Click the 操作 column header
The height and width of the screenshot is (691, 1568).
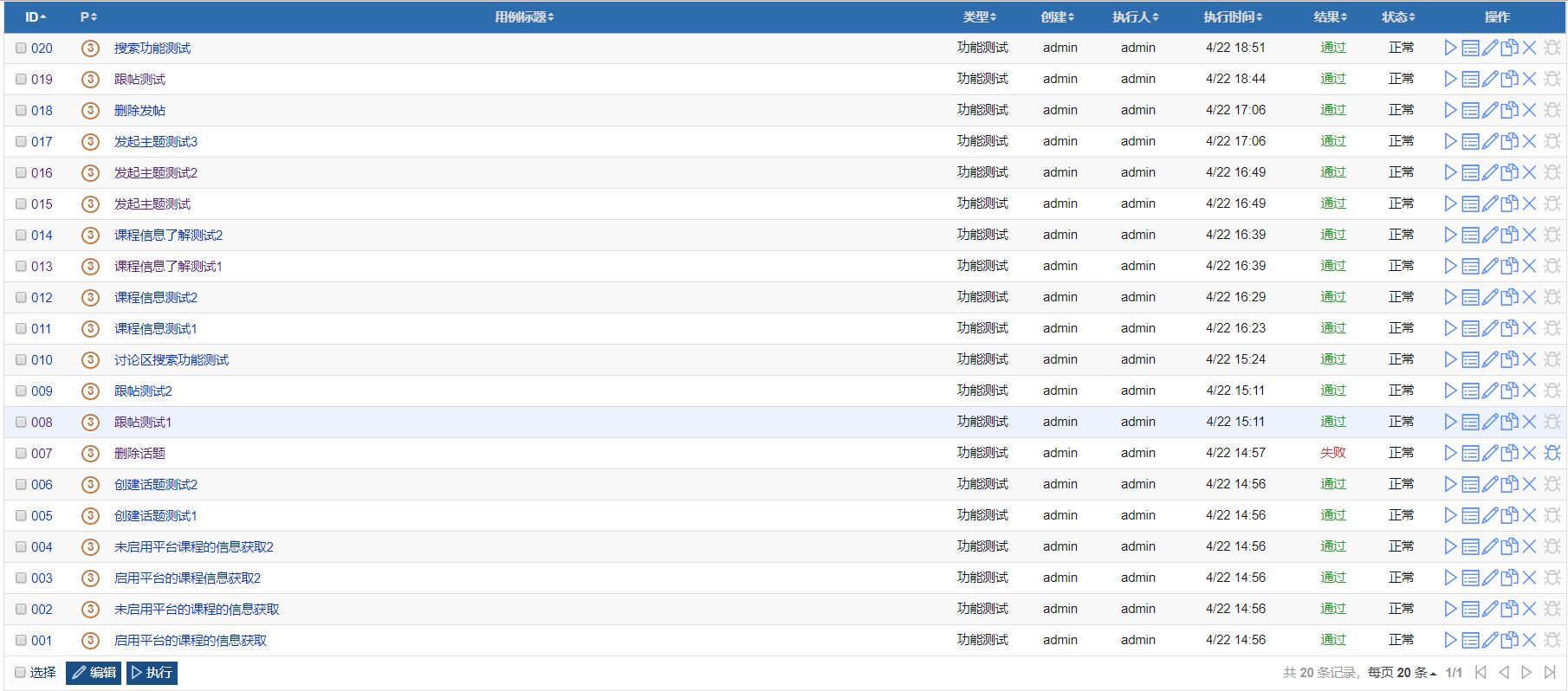click(x=1497, y=17)
